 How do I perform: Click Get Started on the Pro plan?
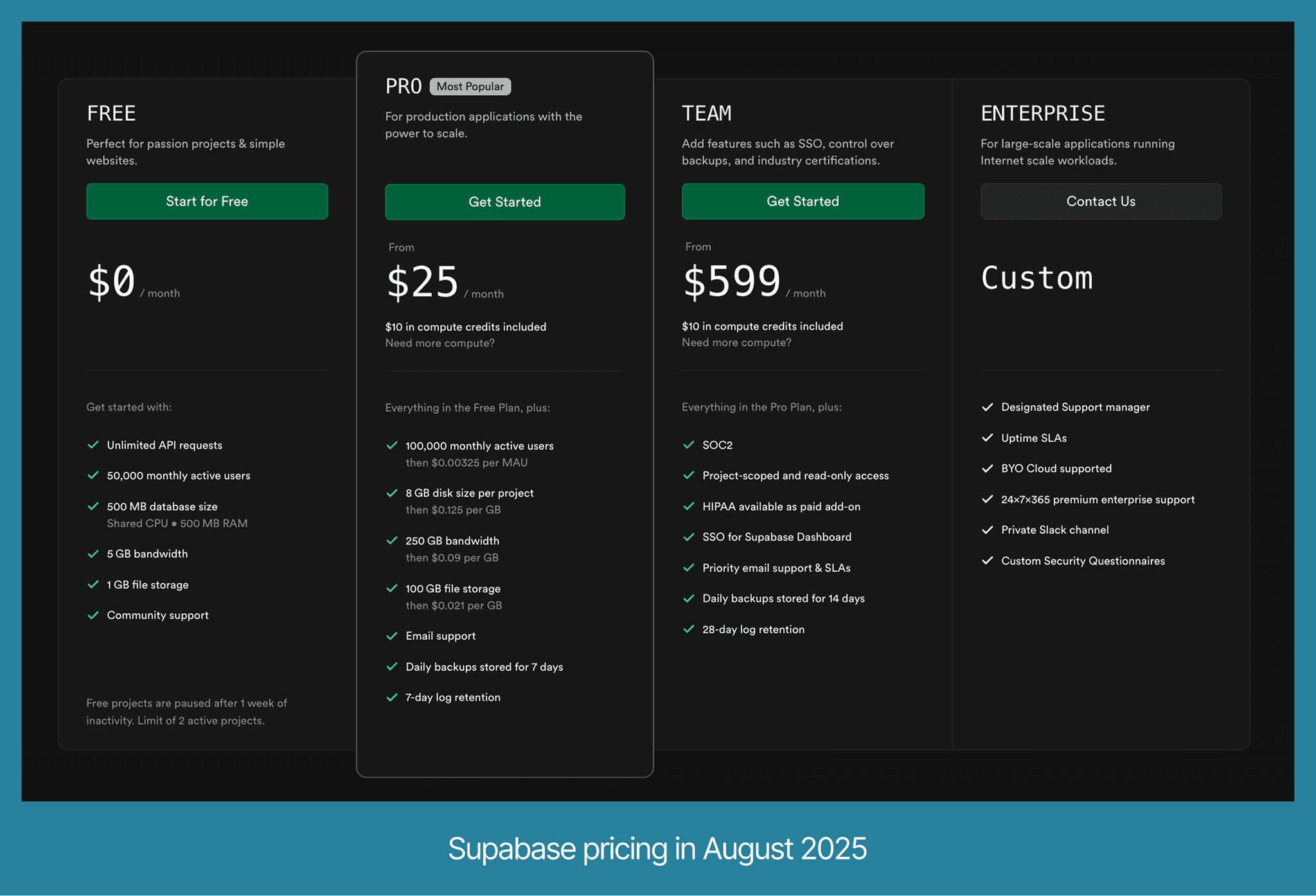[x=504, y=202]
